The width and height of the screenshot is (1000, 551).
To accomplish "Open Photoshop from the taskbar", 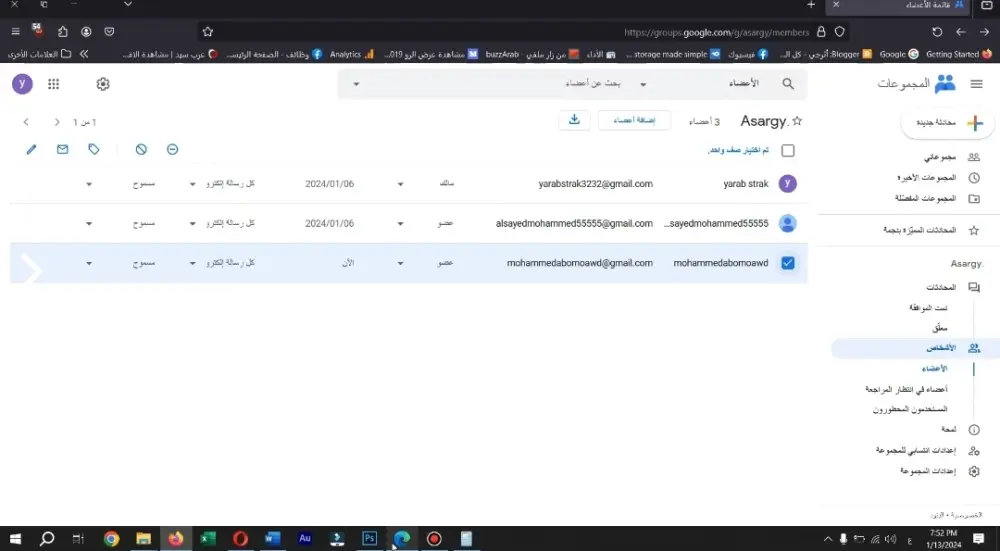I will tap(369, 539).
